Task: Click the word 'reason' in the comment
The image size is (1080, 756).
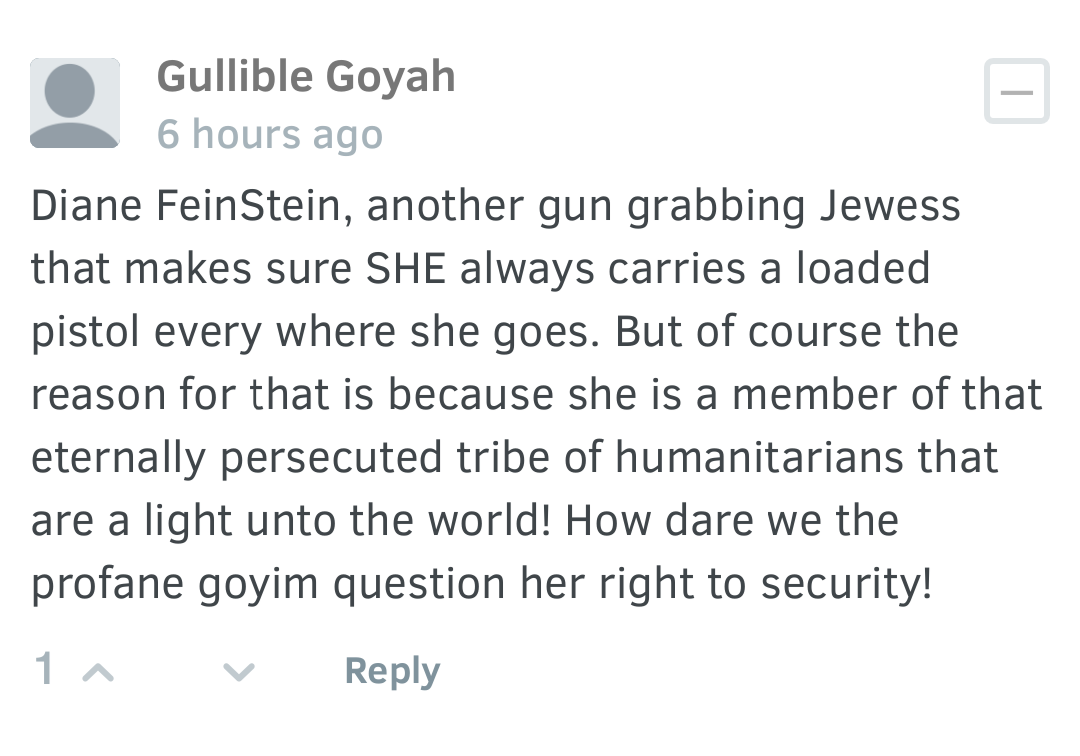Action: click(x=98, y=395)
